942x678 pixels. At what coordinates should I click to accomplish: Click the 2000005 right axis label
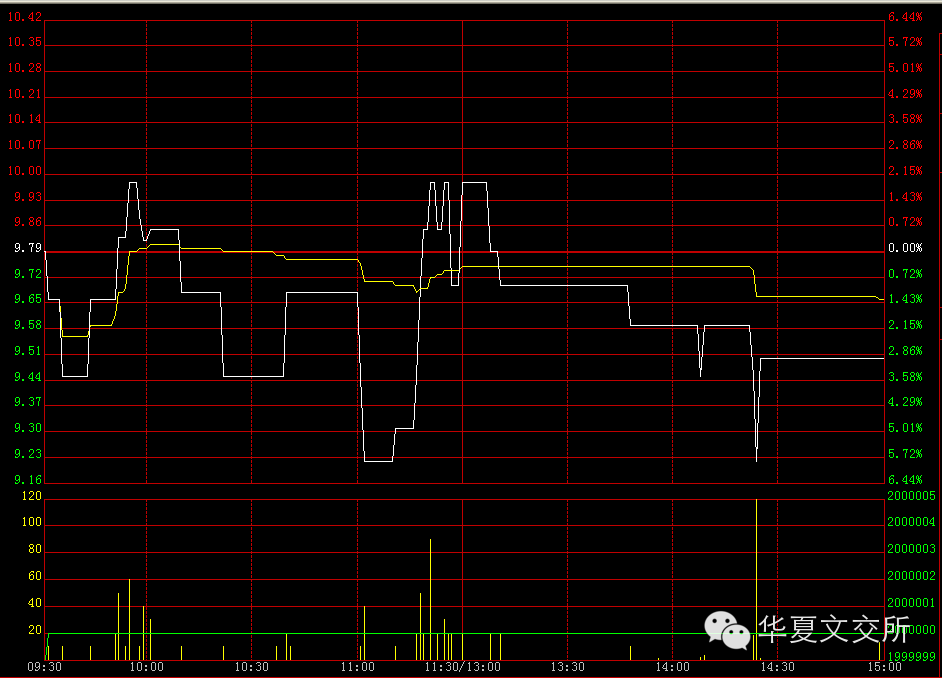pyautogui.click(x=911, y=496)
